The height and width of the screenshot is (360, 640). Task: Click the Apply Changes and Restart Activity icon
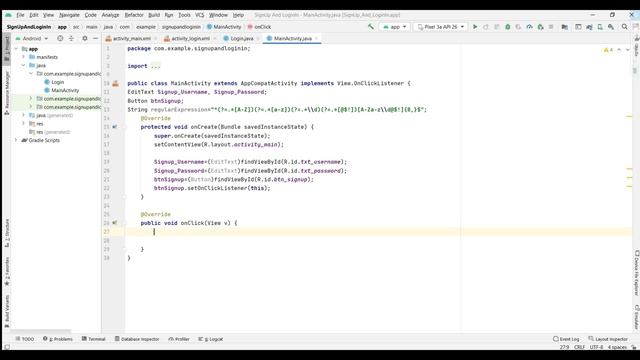click(486, 27)
